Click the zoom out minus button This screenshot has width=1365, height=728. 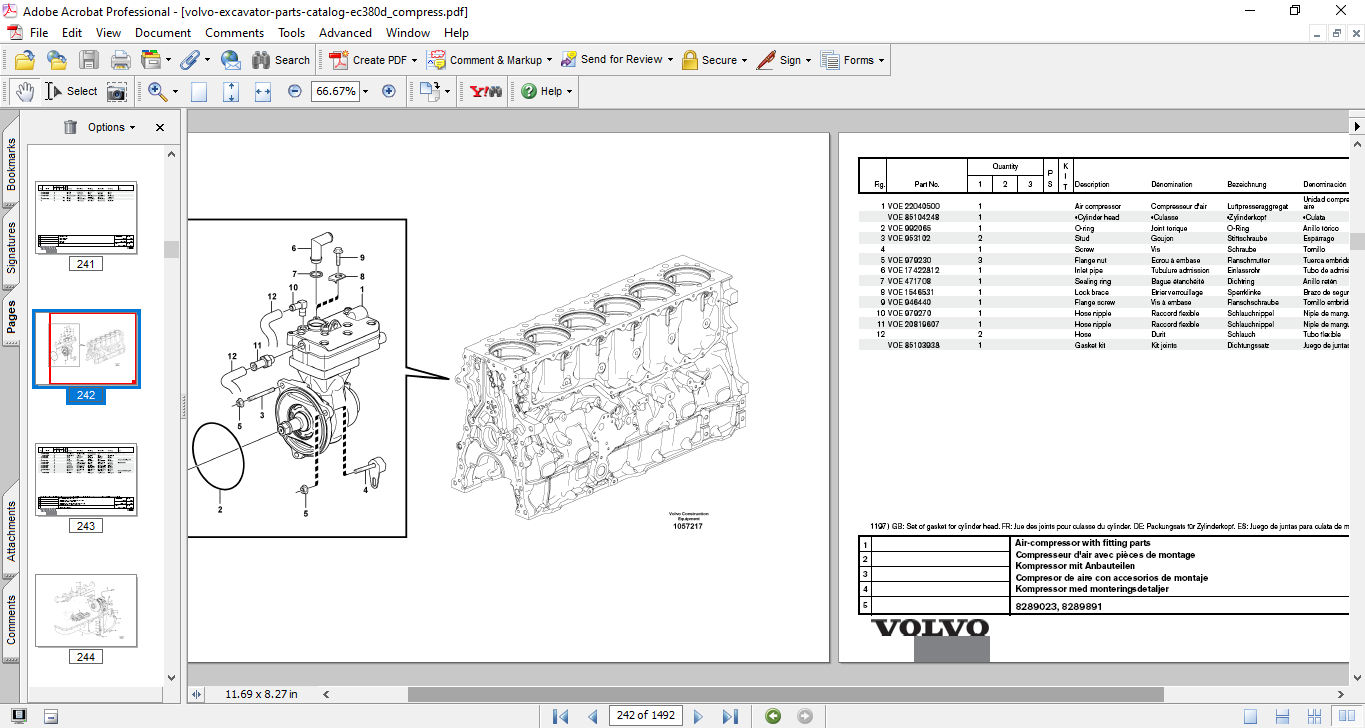tap(295, 91)
